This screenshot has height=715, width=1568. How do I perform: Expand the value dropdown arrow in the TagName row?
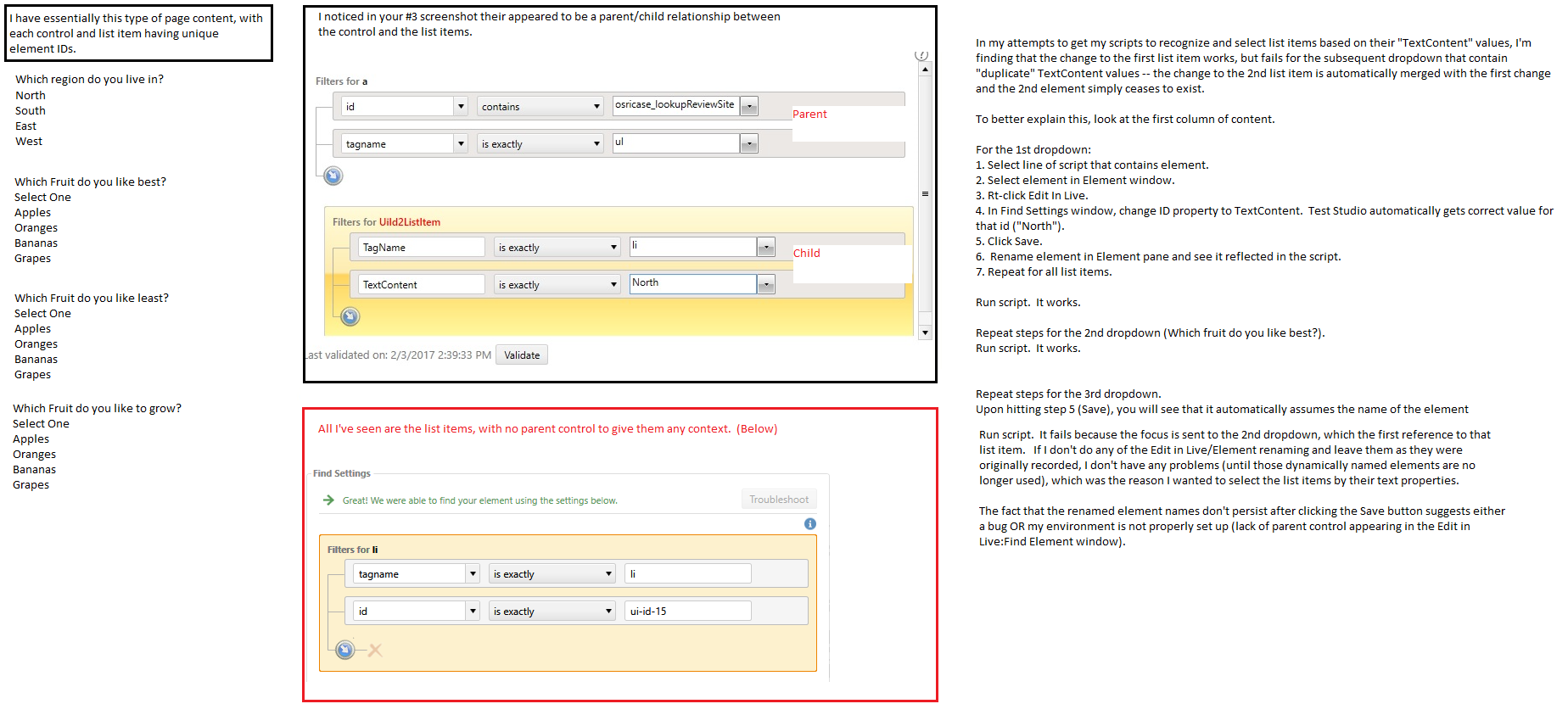[x=766, y=247]
